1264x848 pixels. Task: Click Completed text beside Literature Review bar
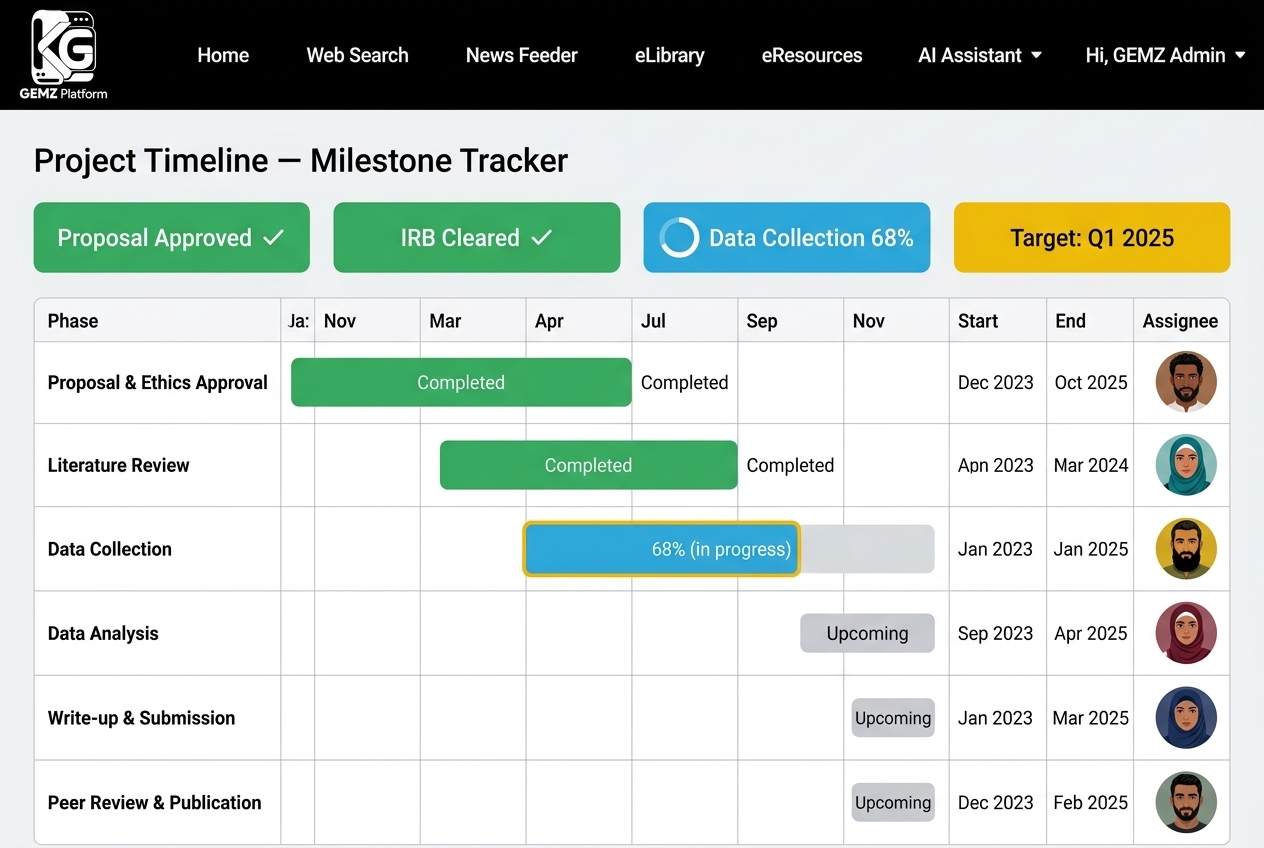790,465
